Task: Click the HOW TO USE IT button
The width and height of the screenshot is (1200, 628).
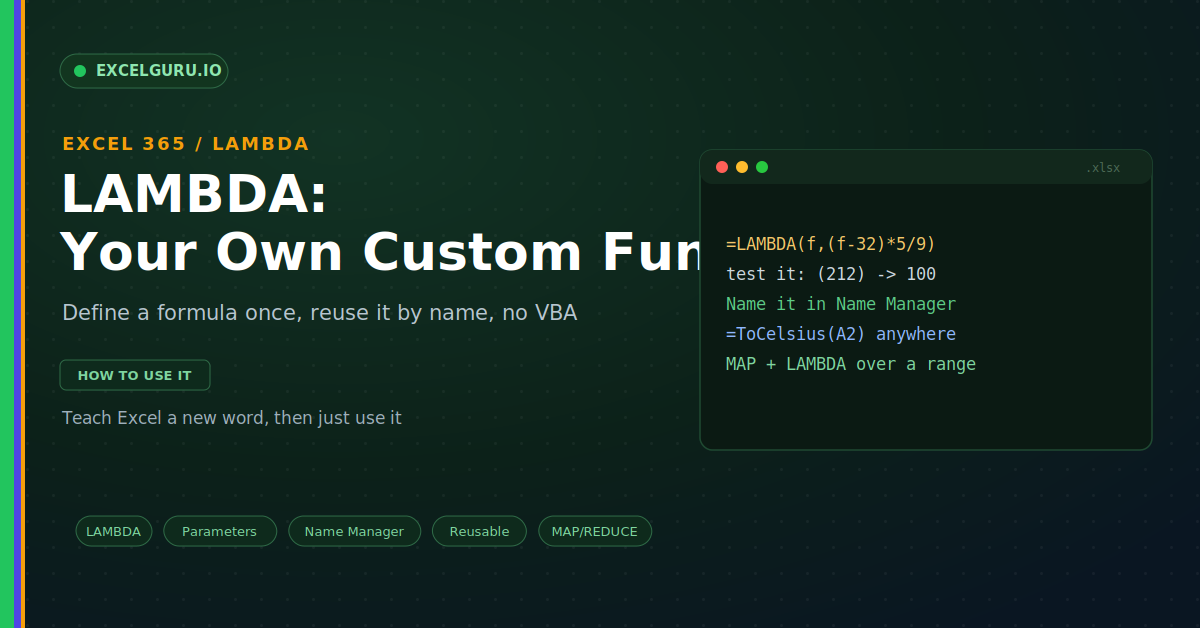Action: click(x=135, y=375)
